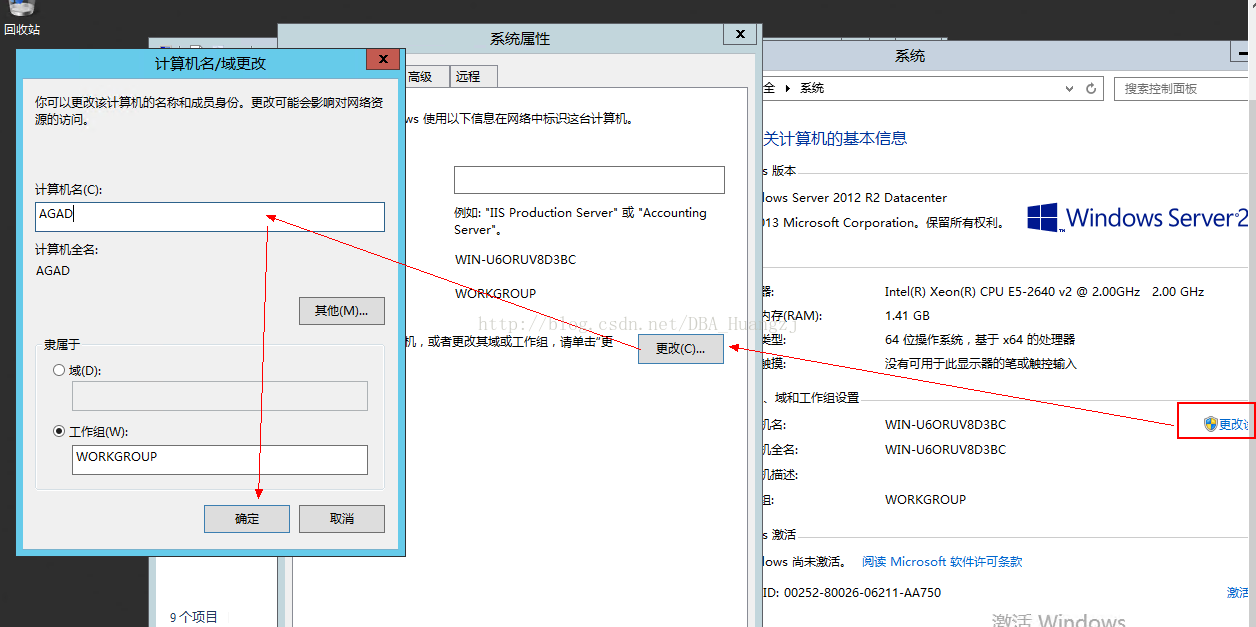
Task: Select the 域(D) radio button
Action: 59,370
